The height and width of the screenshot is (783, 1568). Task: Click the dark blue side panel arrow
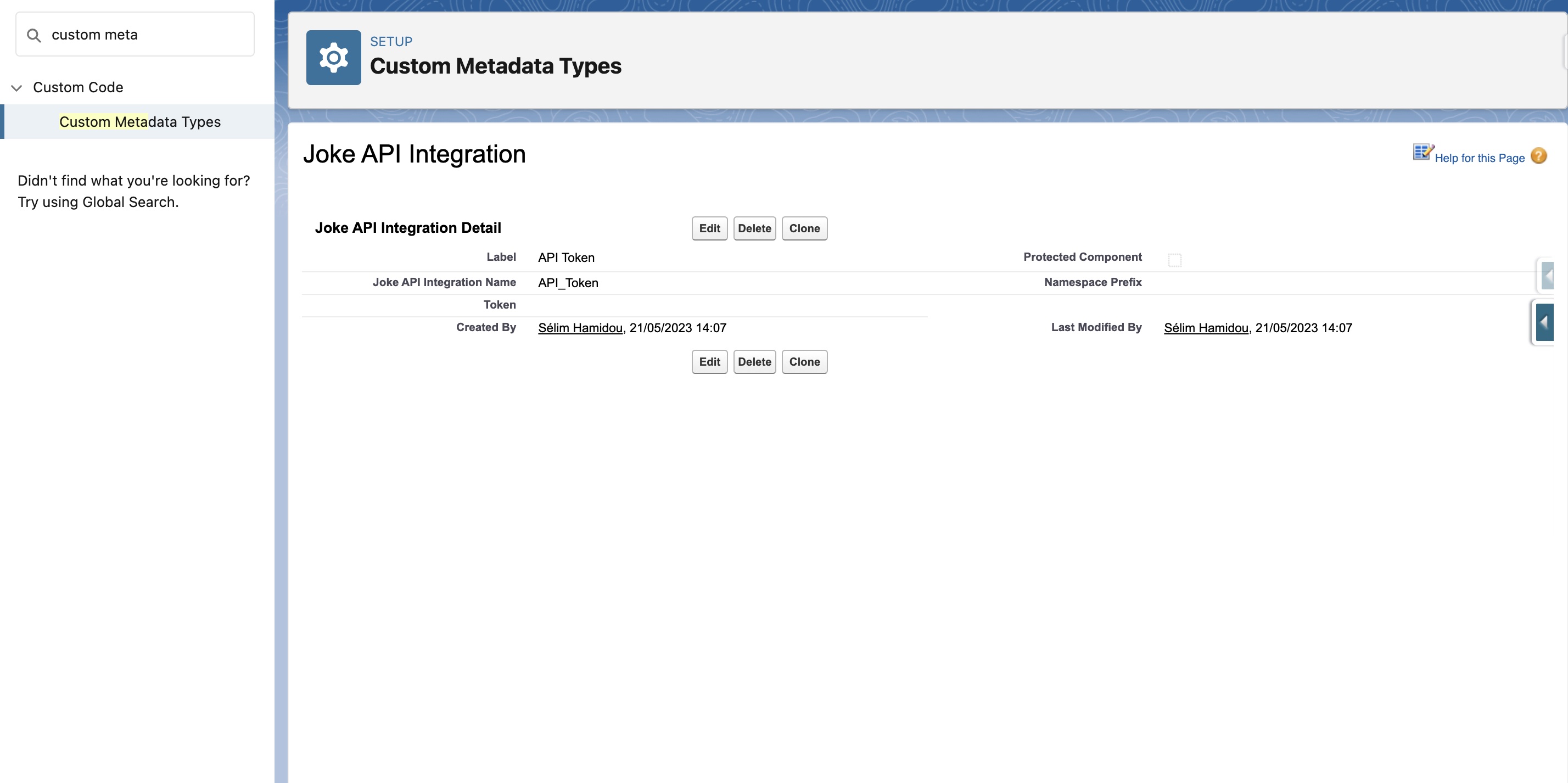click(x=1544, y=322)
